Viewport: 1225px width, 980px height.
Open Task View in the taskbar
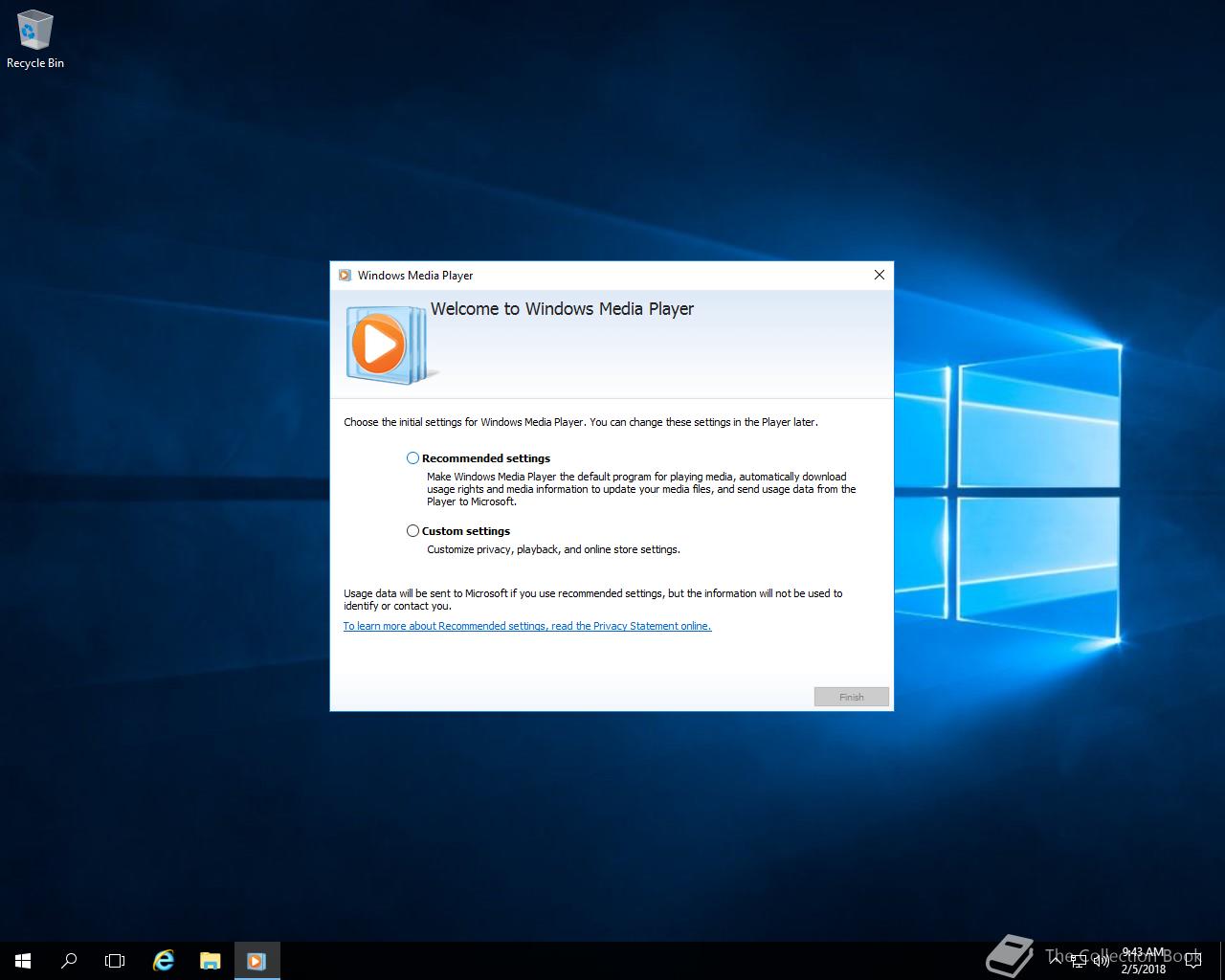(x=115, y=961)
